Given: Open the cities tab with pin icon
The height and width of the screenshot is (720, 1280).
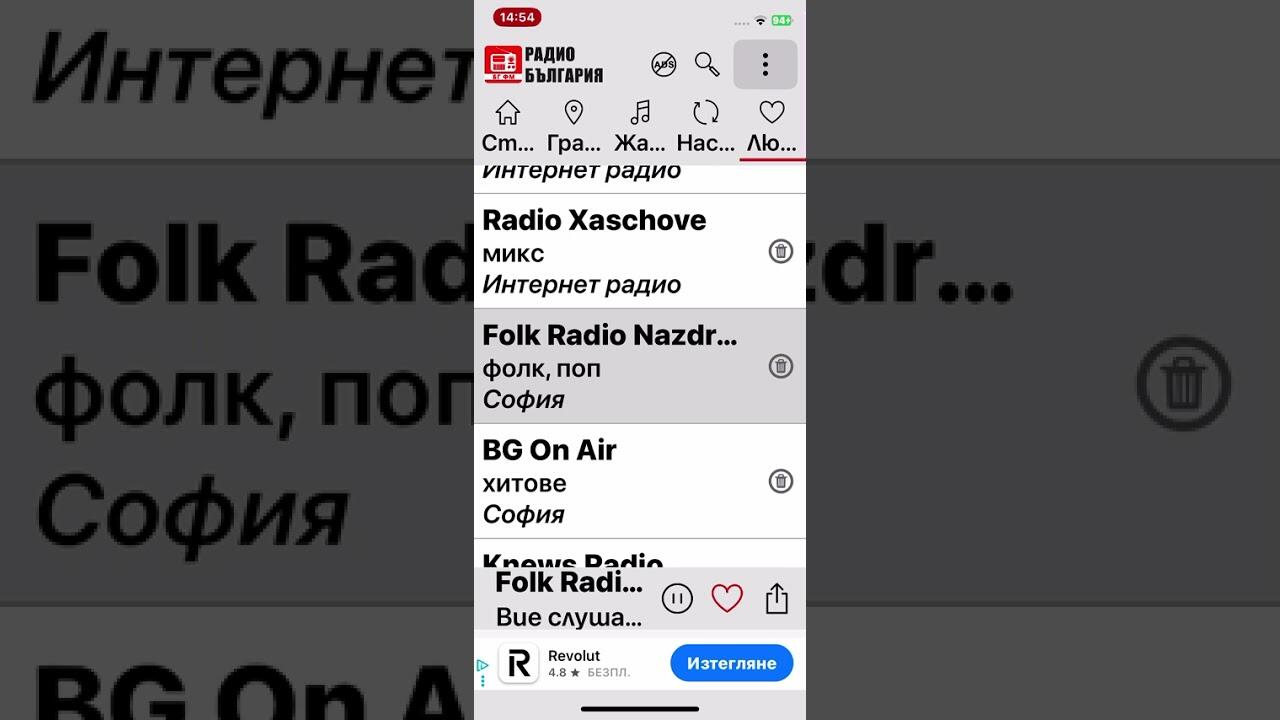Looking at the screenshot, I should (574, 127).
